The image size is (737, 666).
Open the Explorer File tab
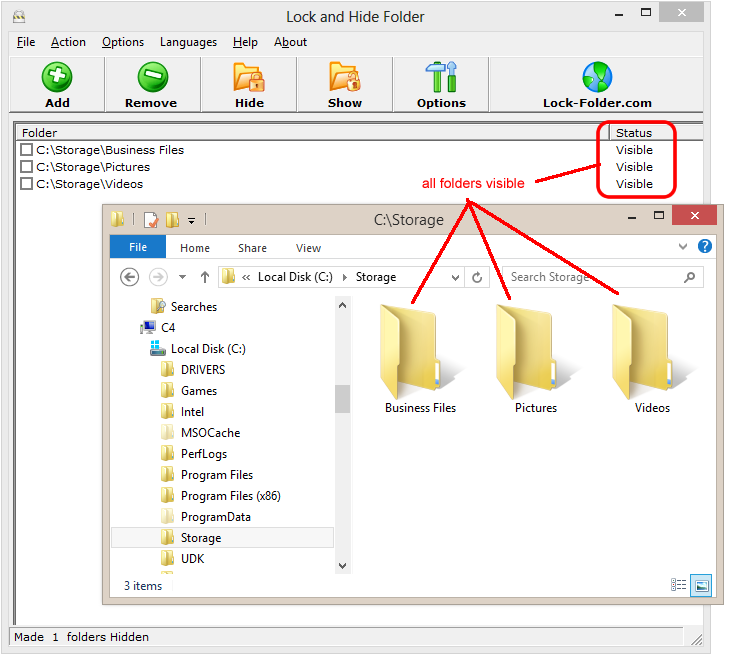coord(138,247)
